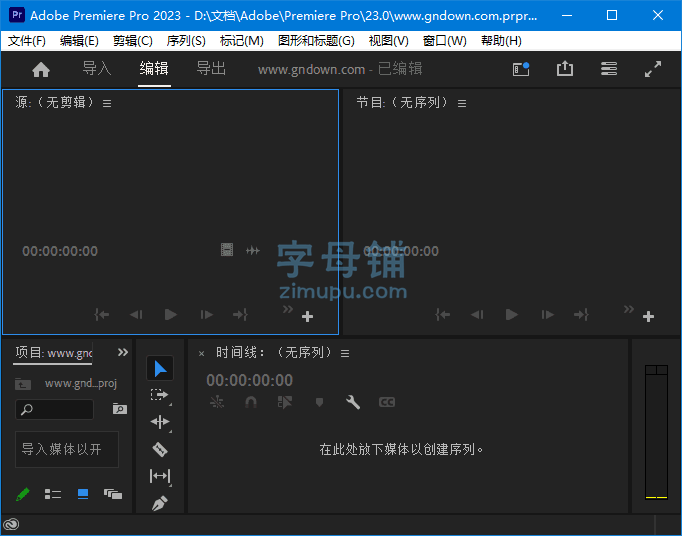
Task: Select the 项目 project panel tab
Action: [53, 353]
